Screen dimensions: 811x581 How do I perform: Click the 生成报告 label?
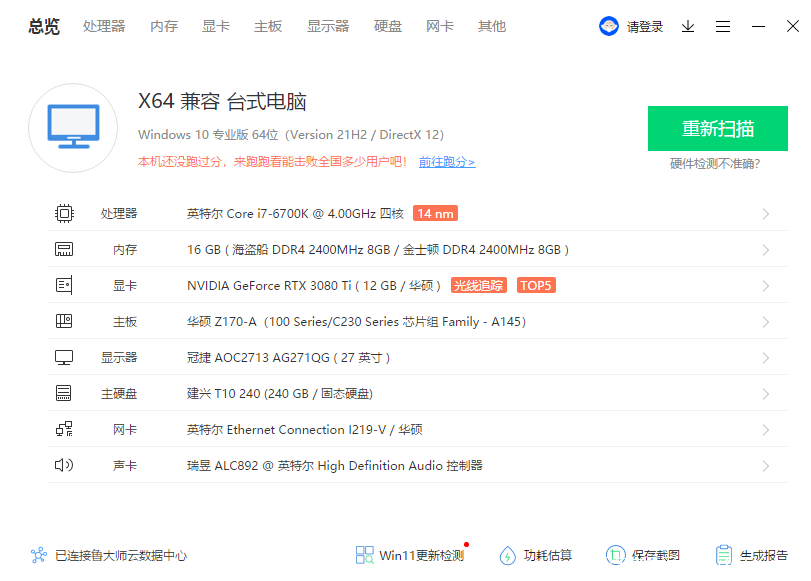pyautogui.click(x=764, y=556)
